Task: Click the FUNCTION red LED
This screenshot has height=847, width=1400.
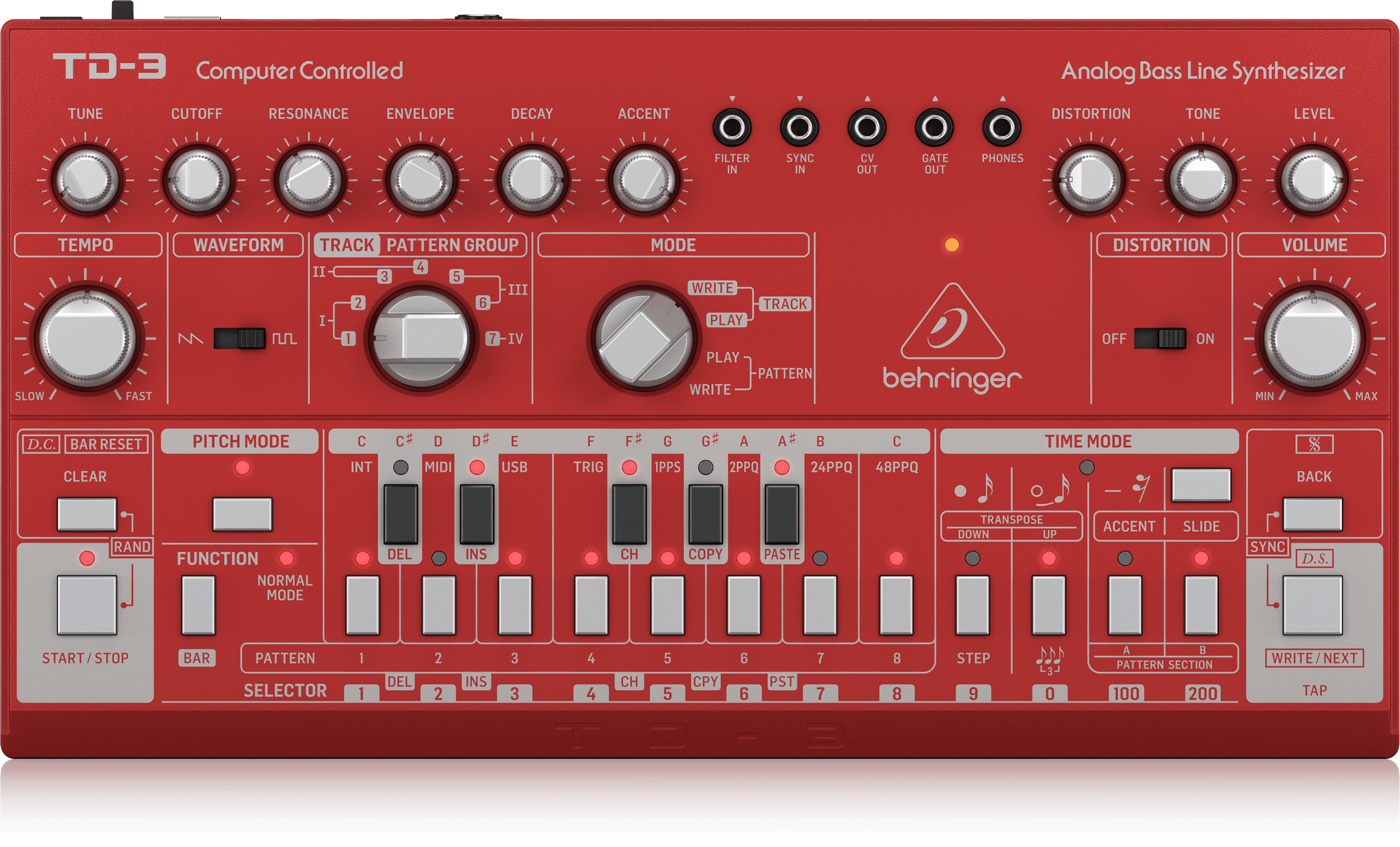Action: pos(286,558)
